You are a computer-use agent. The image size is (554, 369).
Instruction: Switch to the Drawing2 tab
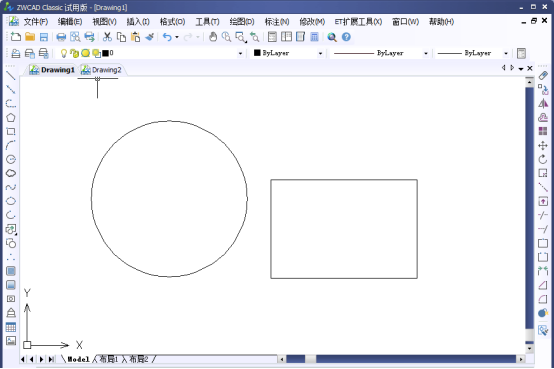[x=102, y=70]
